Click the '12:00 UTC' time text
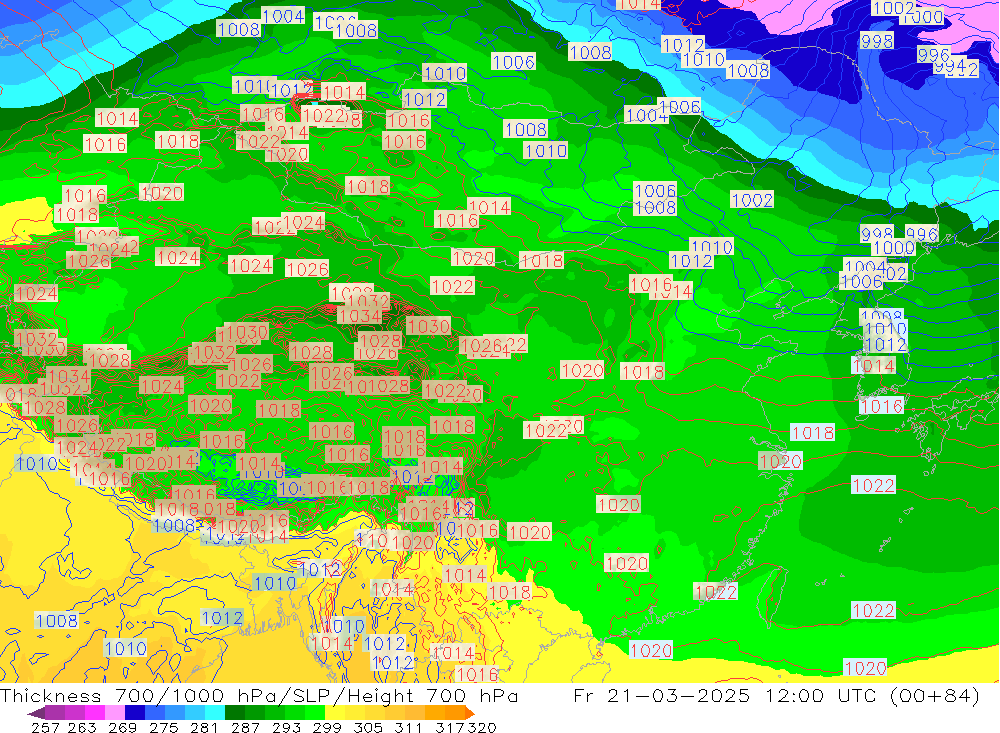 (x=820, y=695)
